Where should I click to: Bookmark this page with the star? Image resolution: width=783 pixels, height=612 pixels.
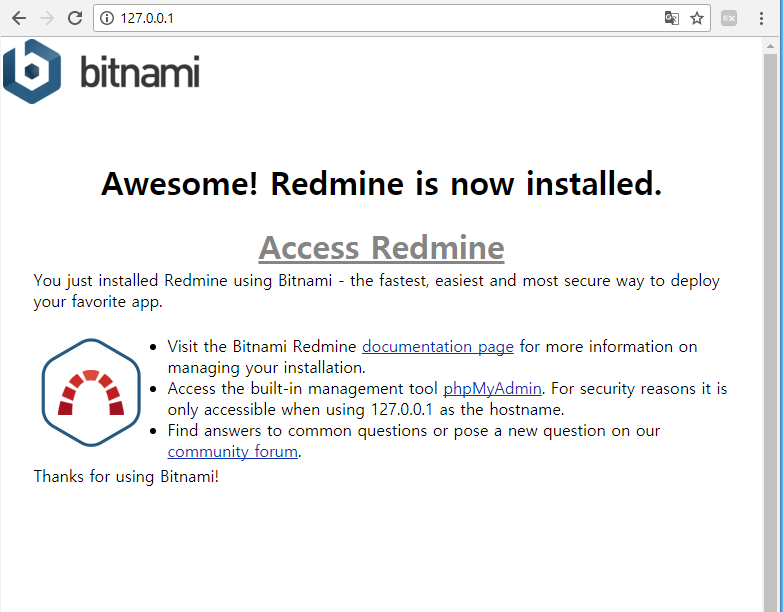point(697,18)
